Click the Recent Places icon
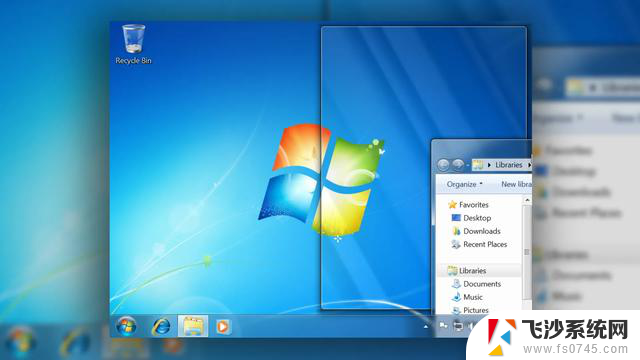Viewport: 640px width, 360px height. 456,244
